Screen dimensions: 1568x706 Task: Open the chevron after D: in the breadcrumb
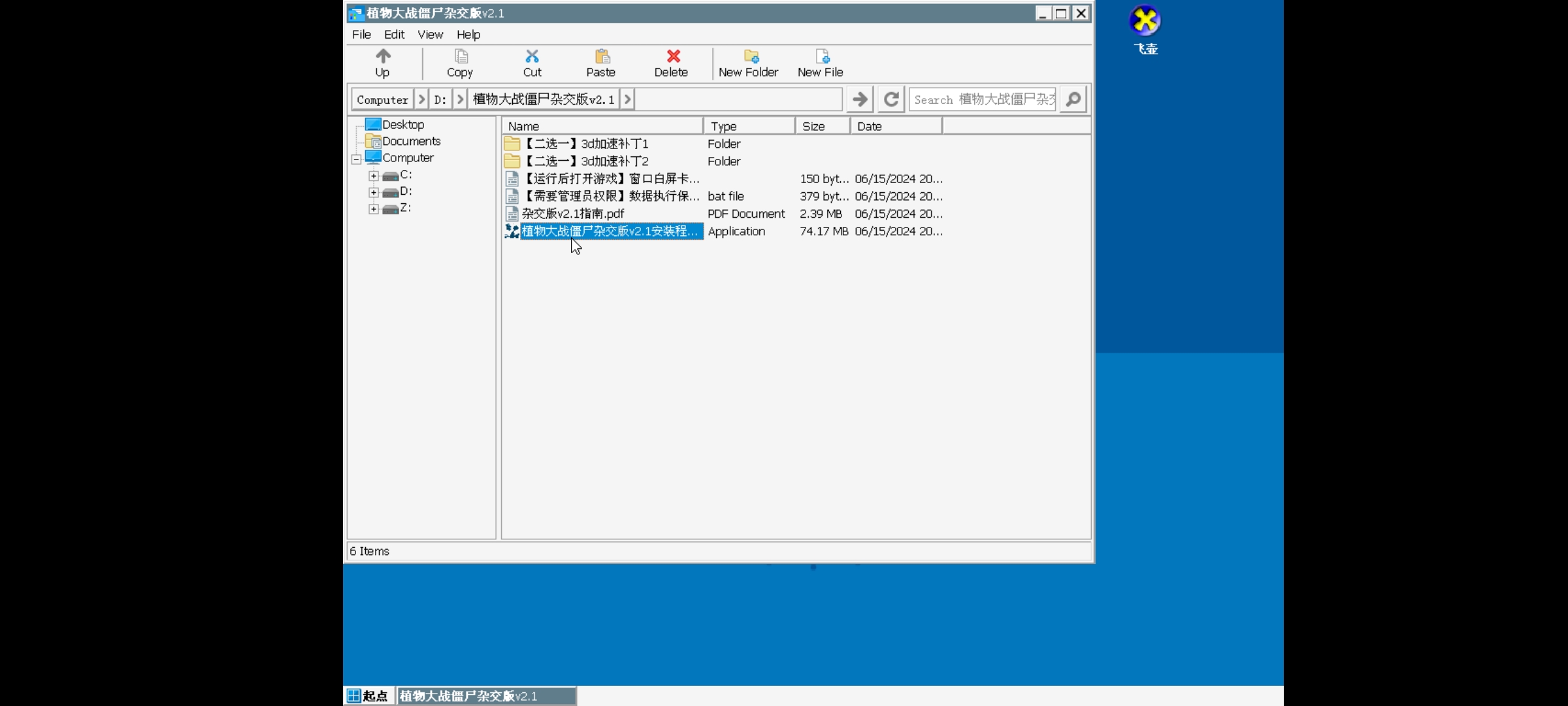pos(461,99)
